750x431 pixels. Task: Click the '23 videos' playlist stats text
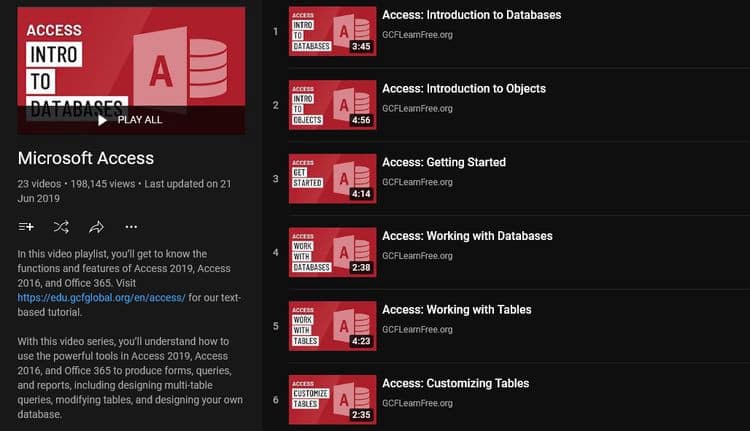(40, 184)
